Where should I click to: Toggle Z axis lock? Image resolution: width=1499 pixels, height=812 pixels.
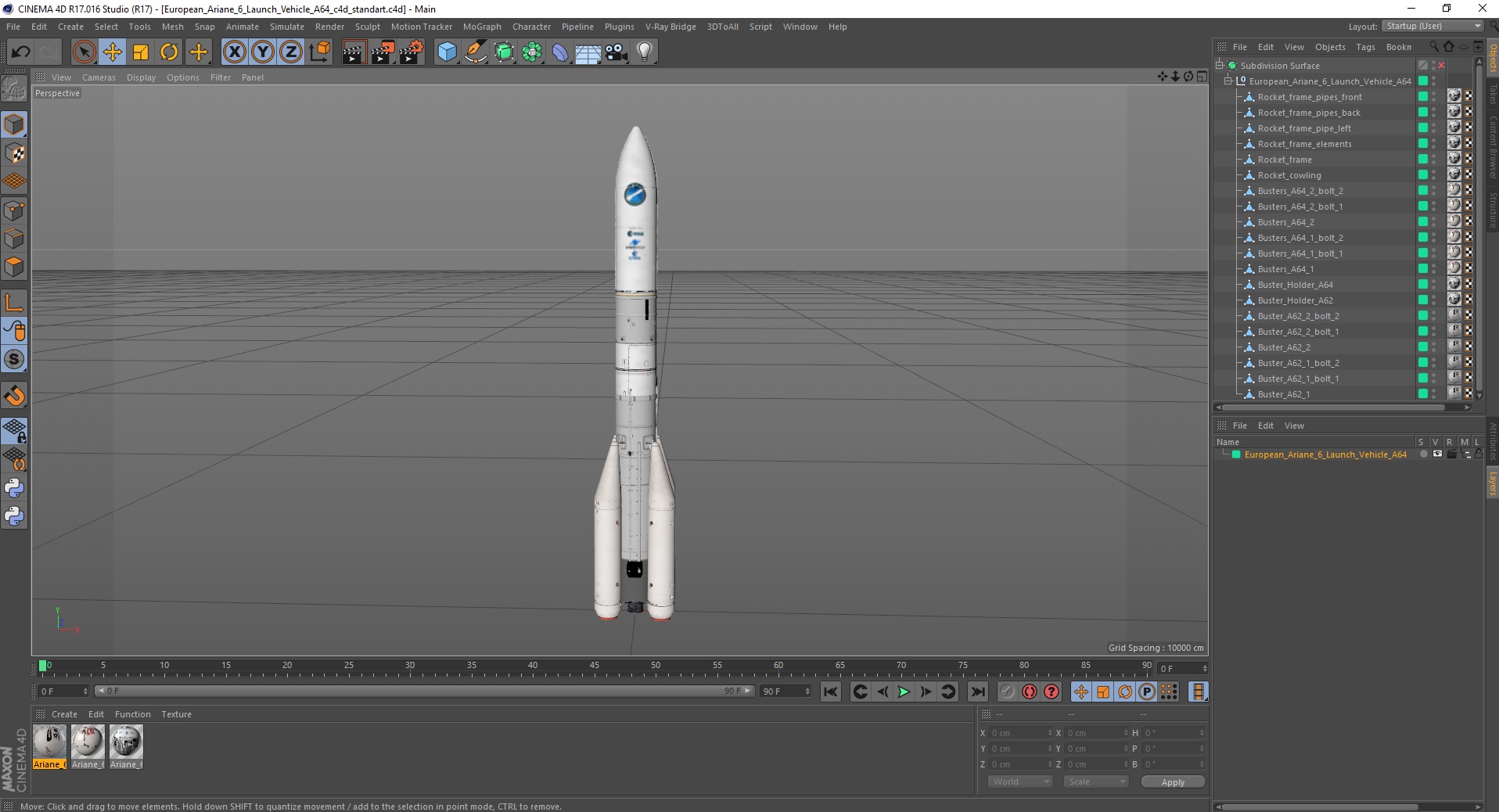(291, 52)
